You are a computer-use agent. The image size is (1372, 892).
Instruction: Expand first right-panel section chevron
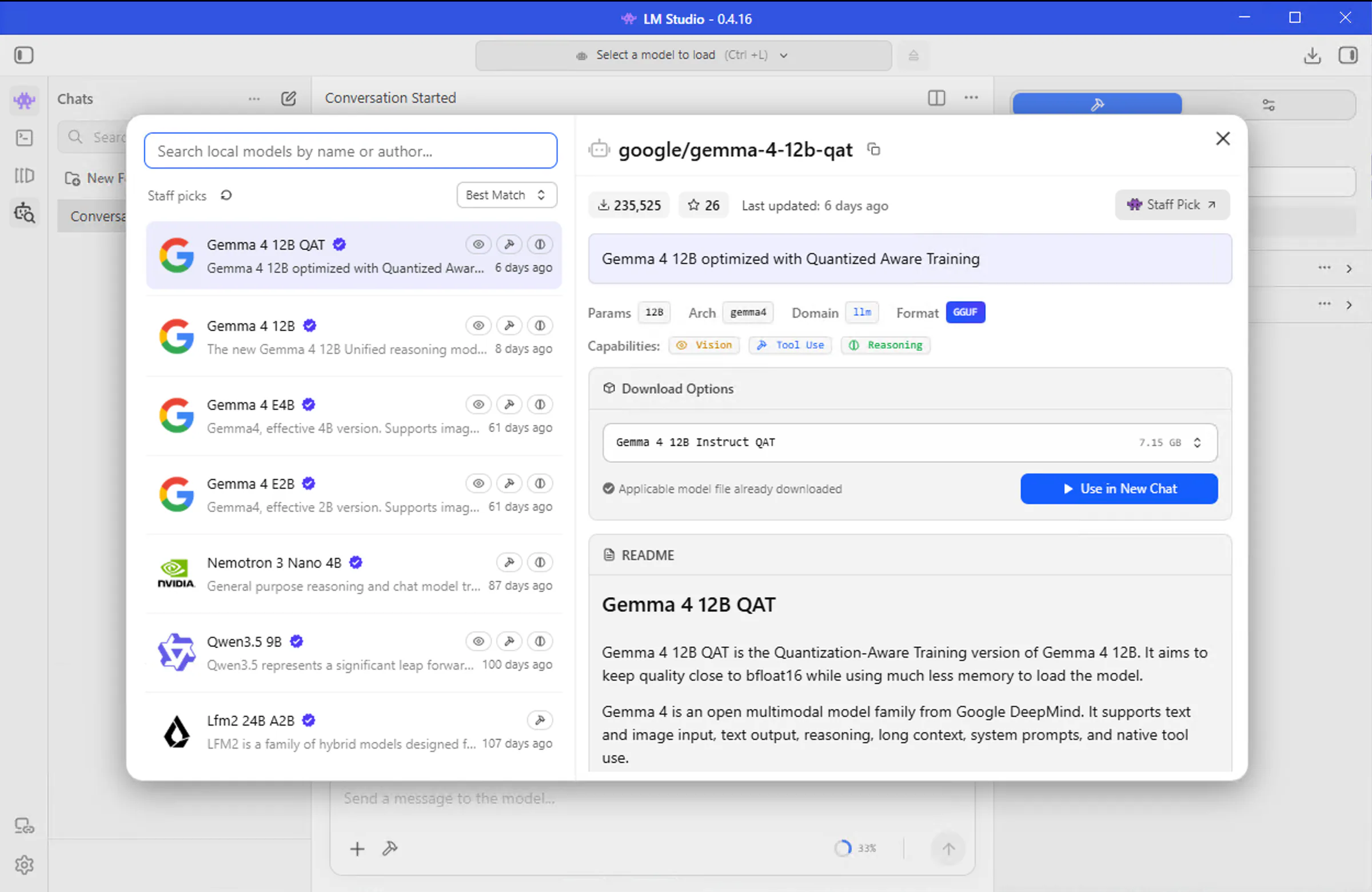click(1349, 269)
